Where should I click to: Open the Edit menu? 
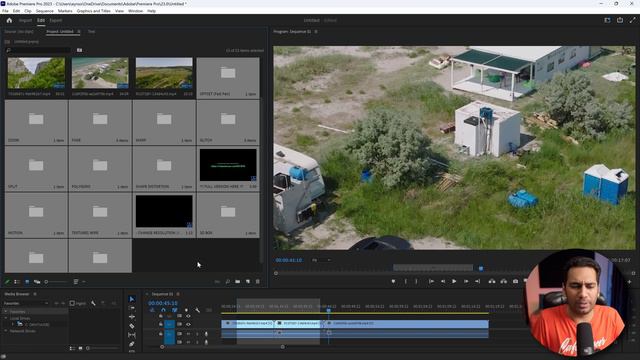click(16, 11)
